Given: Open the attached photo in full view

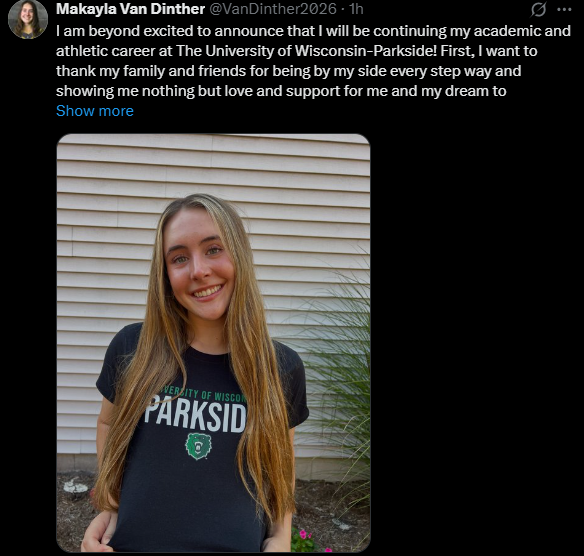Looking at the screenshot, I should point(213,343).
